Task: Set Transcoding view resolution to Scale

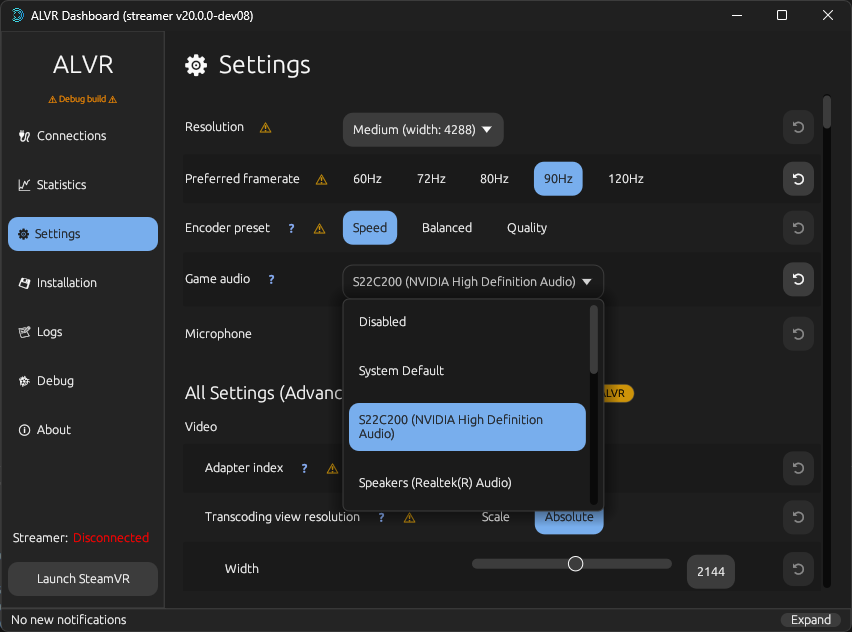Action: click(x=495, y=517)
